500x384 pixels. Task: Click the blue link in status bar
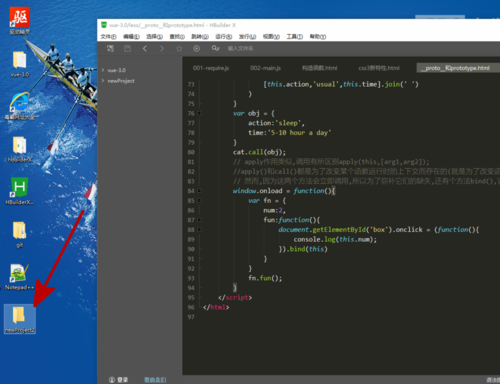coord(155,380)
